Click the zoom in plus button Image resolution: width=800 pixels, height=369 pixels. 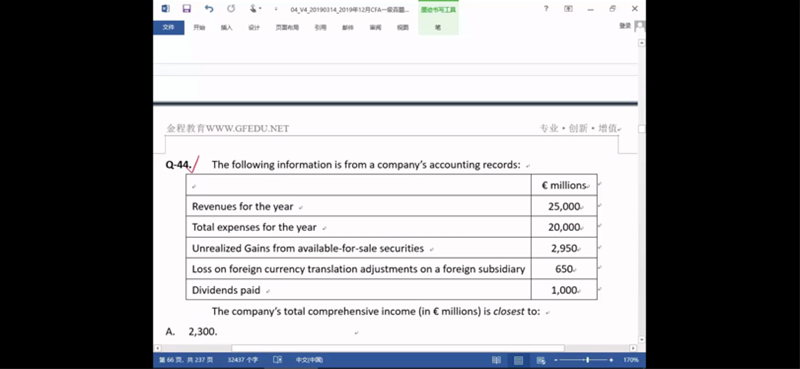pyautogui.click(x=611, y=360)
